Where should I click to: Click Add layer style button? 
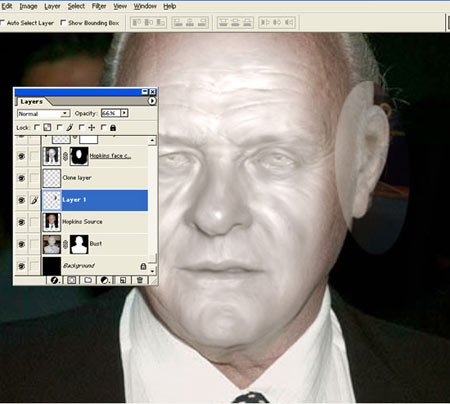54,280
